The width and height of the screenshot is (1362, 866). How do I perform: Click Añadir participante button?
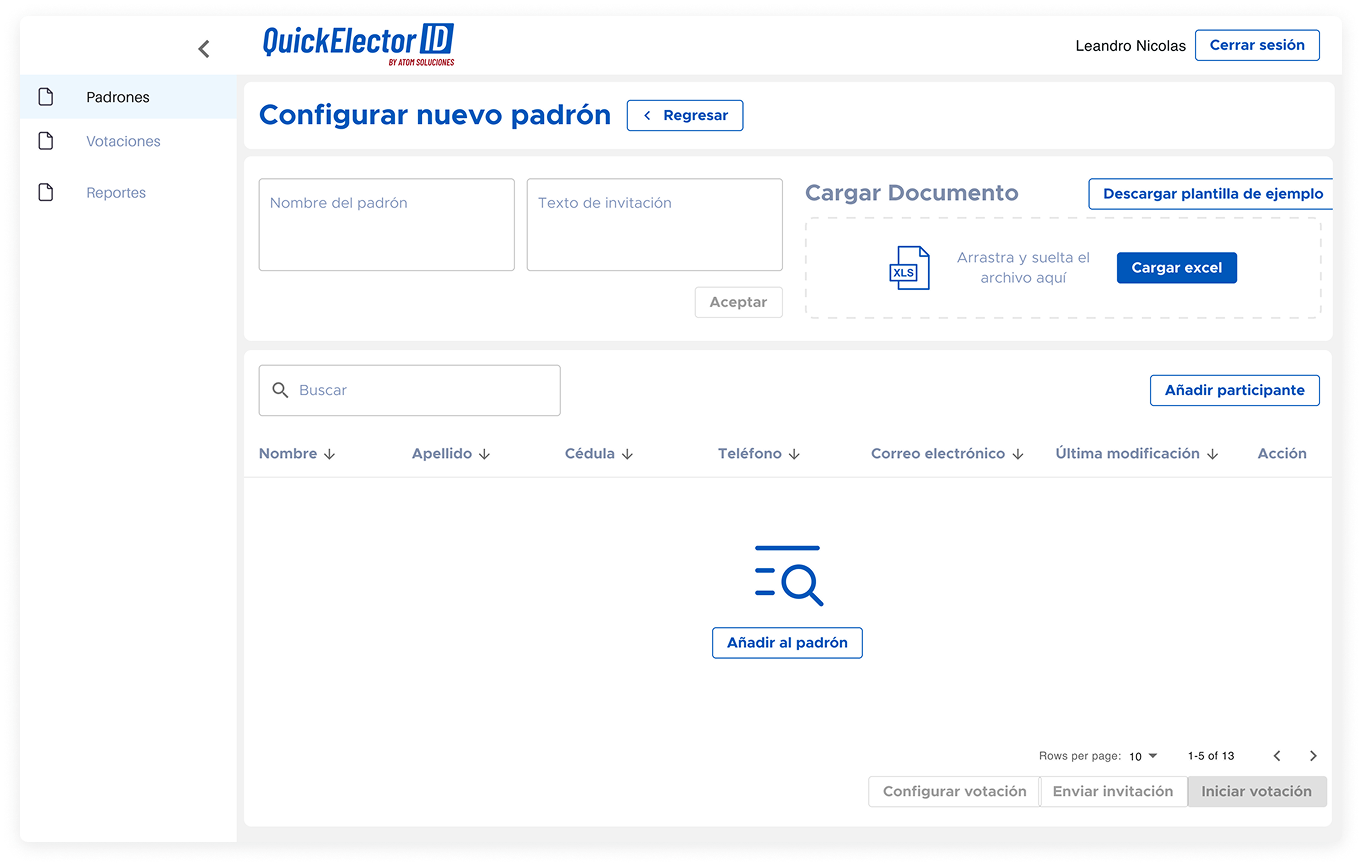1235,390
